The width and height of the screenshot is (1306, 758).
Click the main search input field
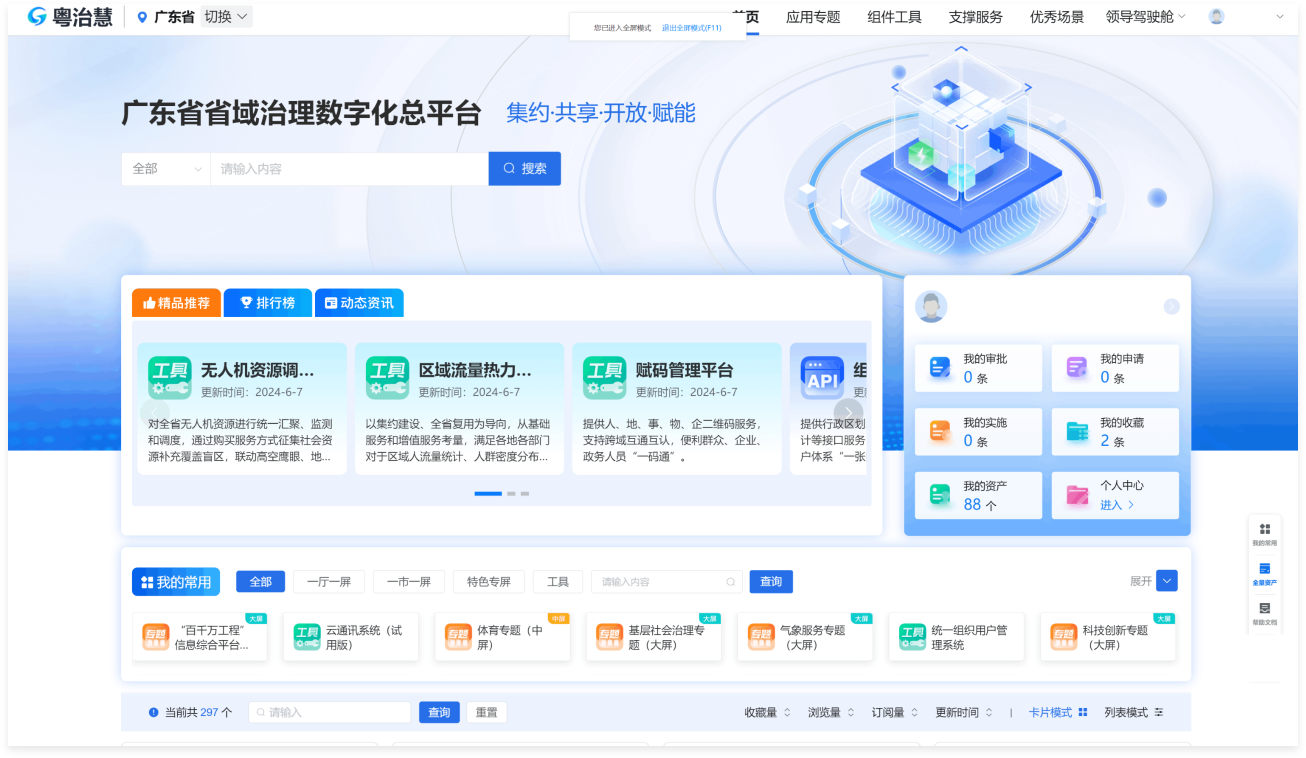pos(348,169)
